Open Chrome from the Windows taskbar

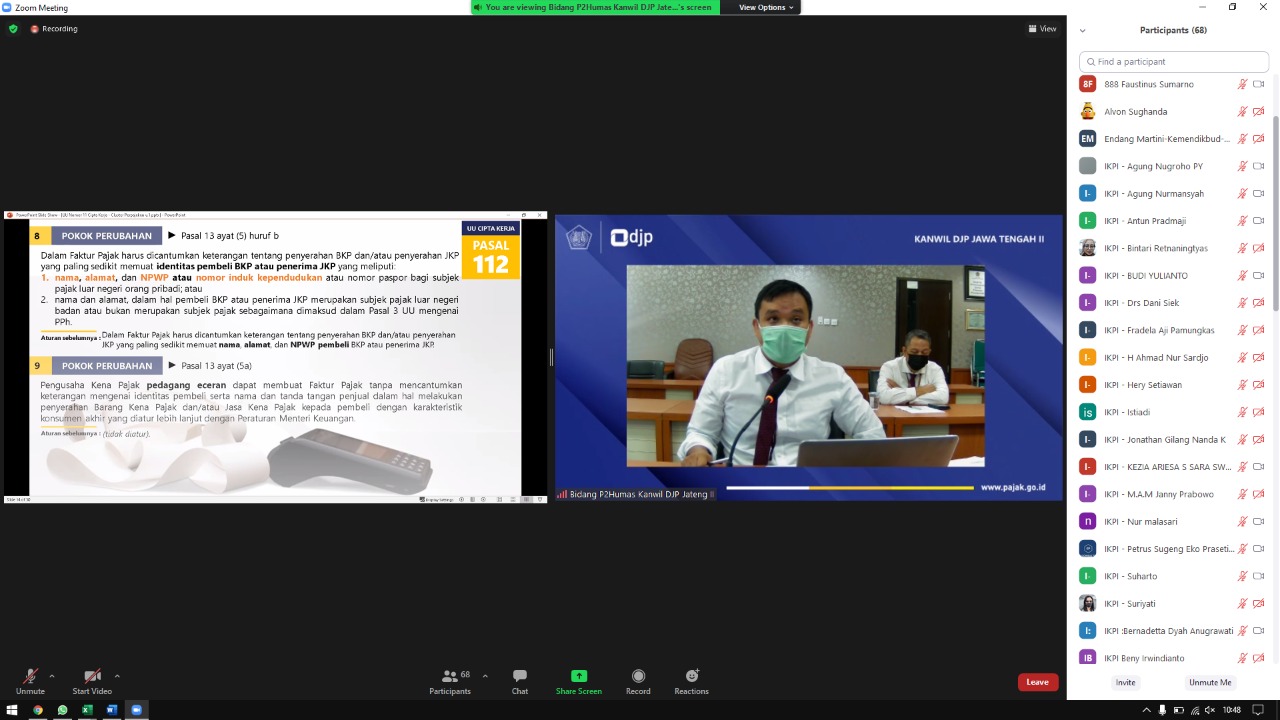coord(38,710)
